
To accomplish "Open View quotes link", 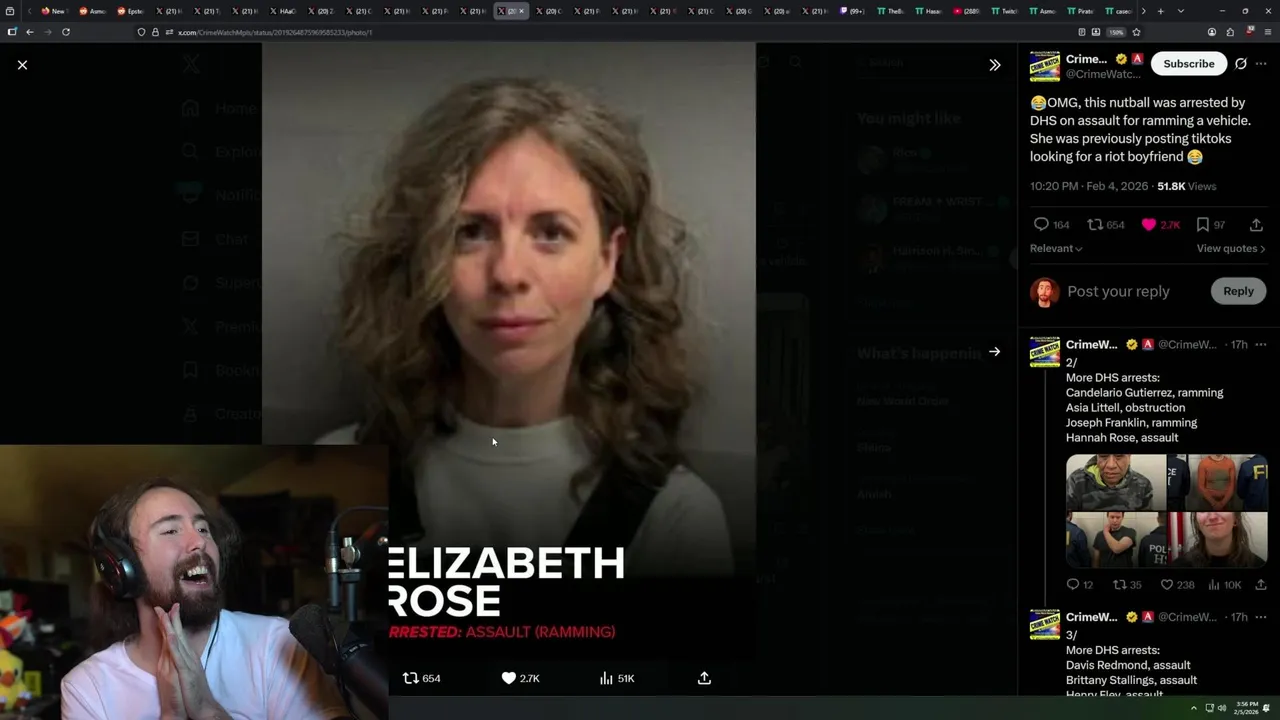I will 1231,248.
